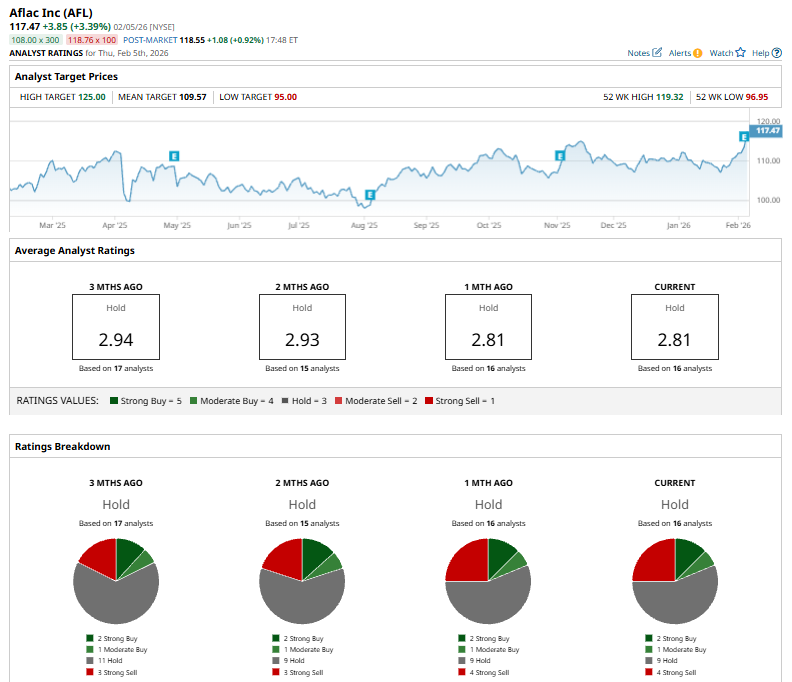Click the Jan '26 axis label on chart
This screenshot has width=792, height=682.
[x=678, y=225]
